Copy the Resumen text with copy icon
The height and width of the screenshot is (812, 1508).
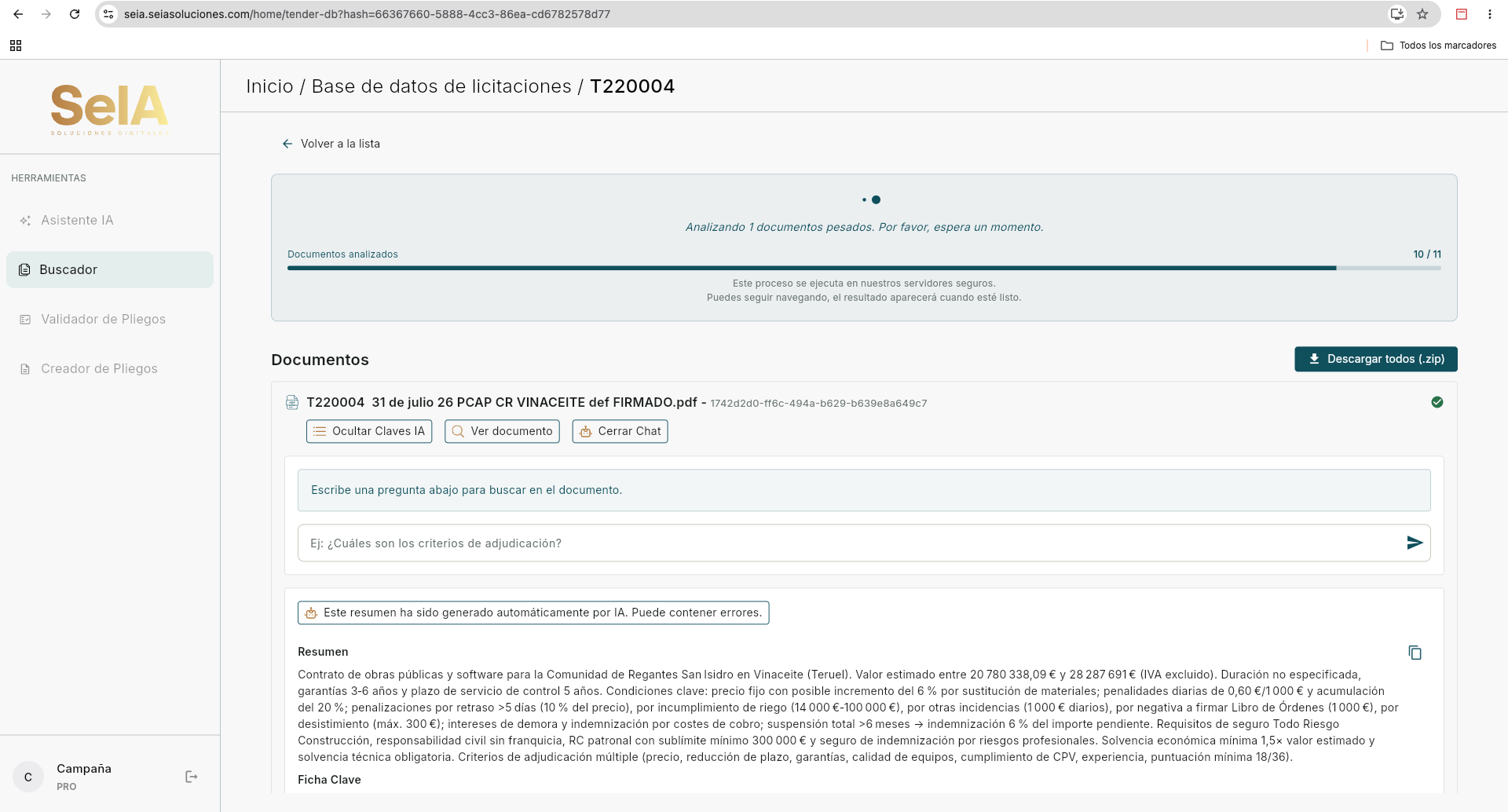[x=1415, y=653]
